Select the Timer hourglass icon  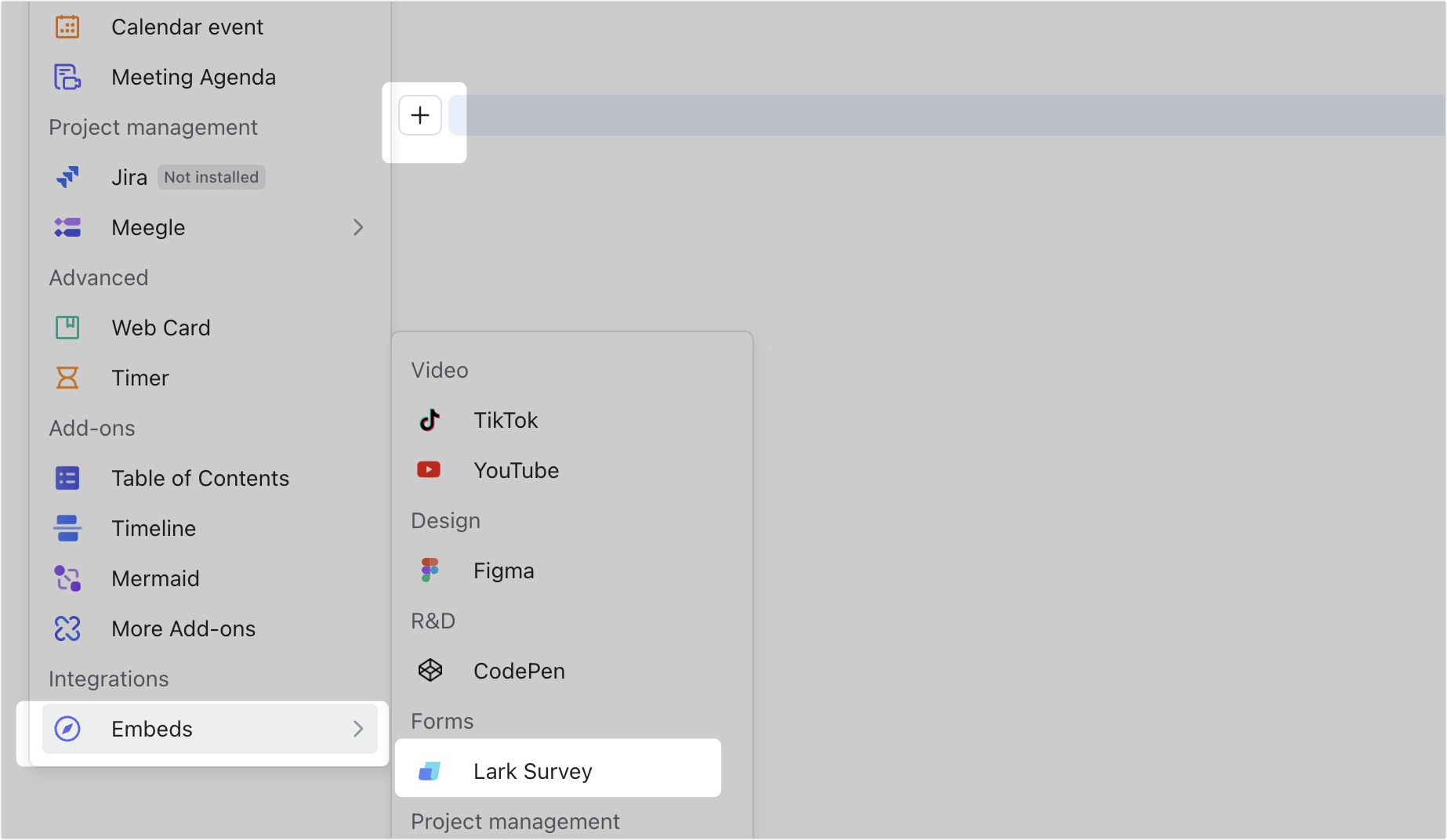[67, 378]
